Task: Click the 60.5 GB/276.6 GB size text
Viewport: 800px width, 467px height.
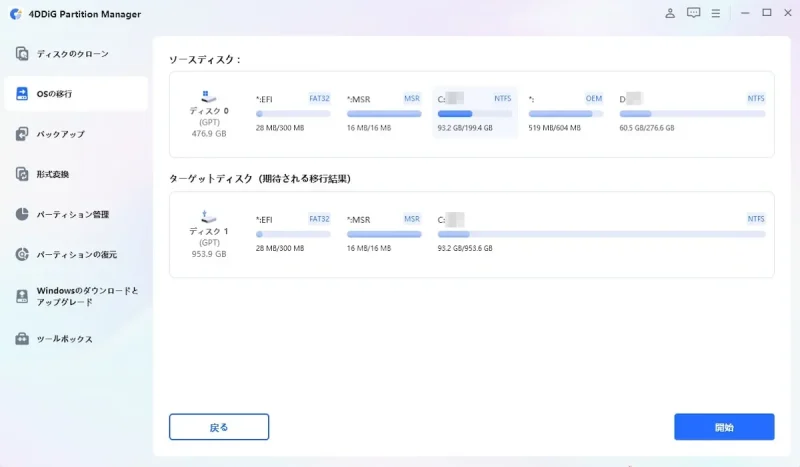Action: click(x=646, y=128)
